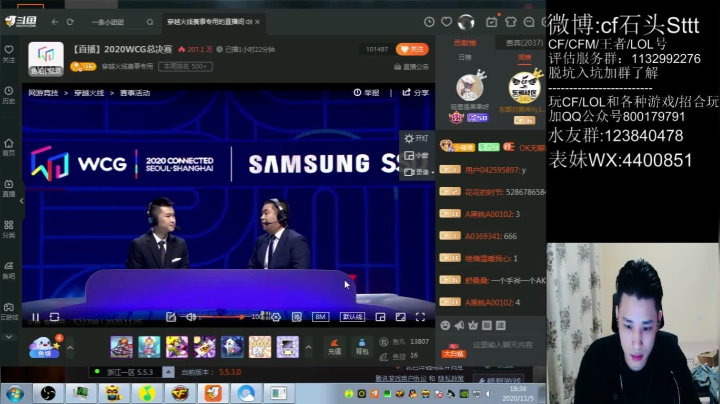Pause the live stream video
720x404 pixels.
(x=35, y=317)
